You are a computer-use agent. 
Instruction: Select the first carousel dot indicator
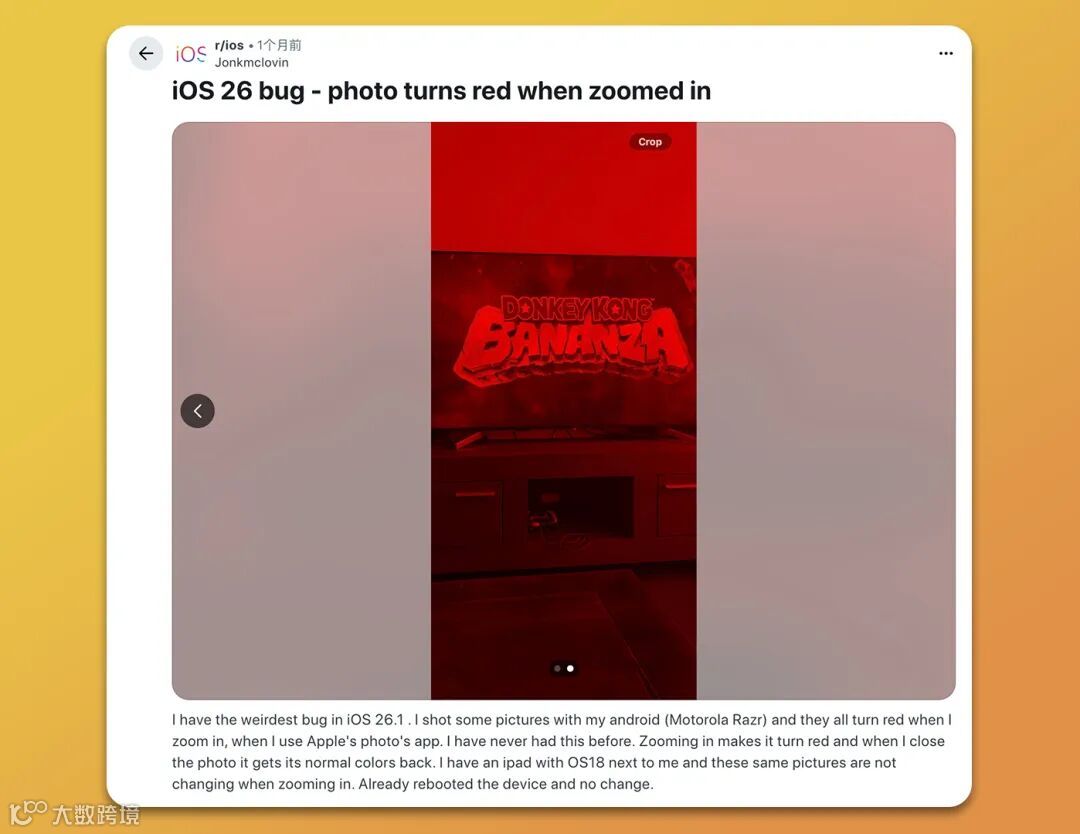pos(557,668)
